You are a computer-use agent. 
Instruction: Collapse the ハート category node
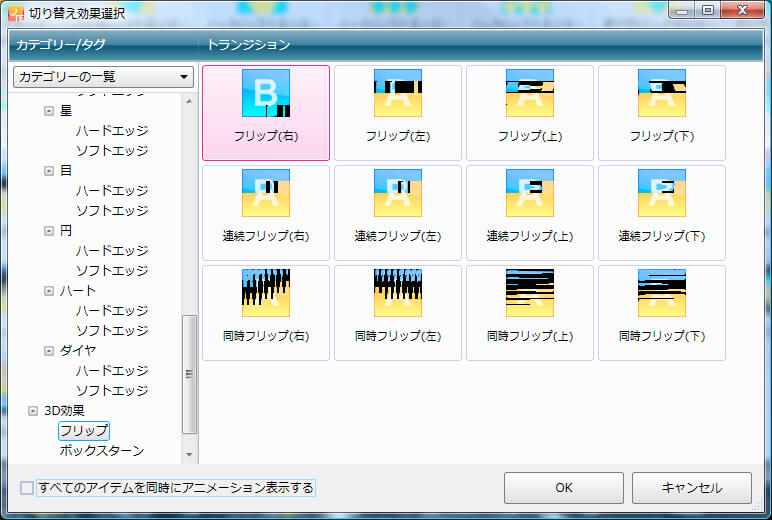click(x=49, y=291)
